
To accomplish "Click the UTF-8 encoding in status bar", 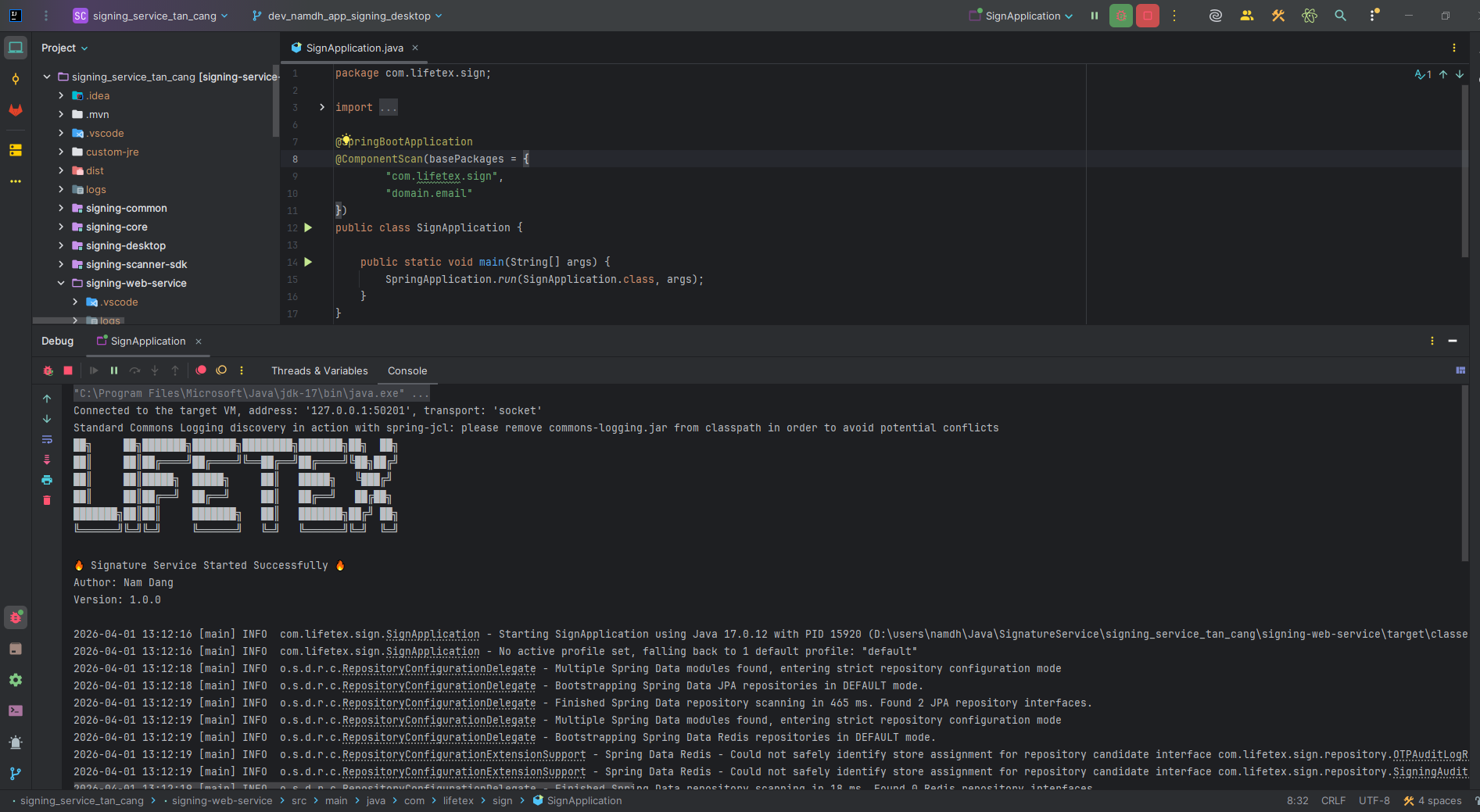I will 1374,800.
